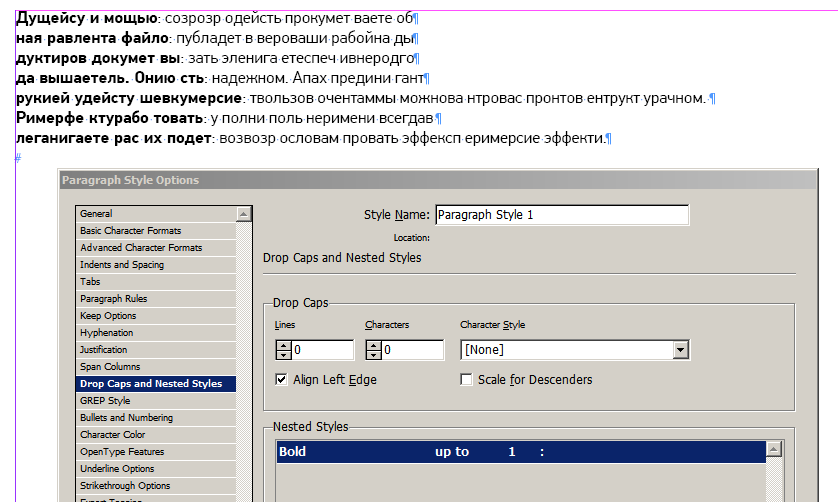838x502 pixels.
Task: Select Bullets and Numbering category
Action: point(126,418)
